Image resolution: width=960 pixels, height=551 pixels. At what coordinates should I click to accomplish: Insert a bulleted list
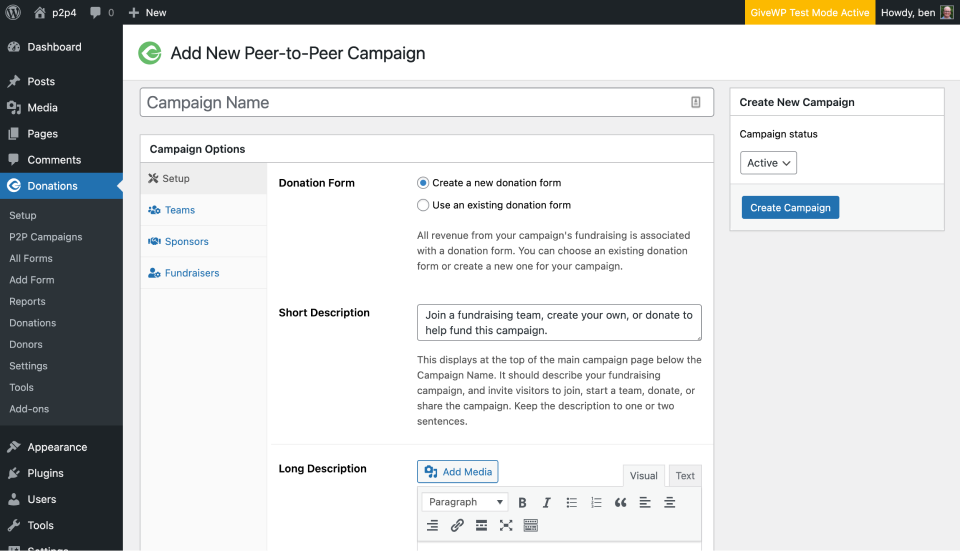click(572, 503)
